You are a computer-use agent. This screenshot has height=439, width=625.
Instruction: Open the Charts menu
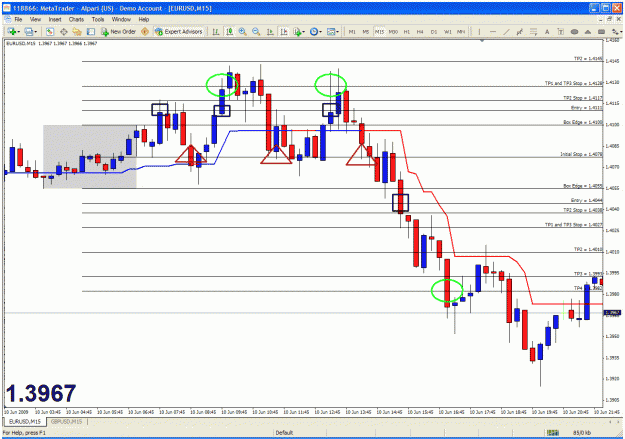point(76,19)
